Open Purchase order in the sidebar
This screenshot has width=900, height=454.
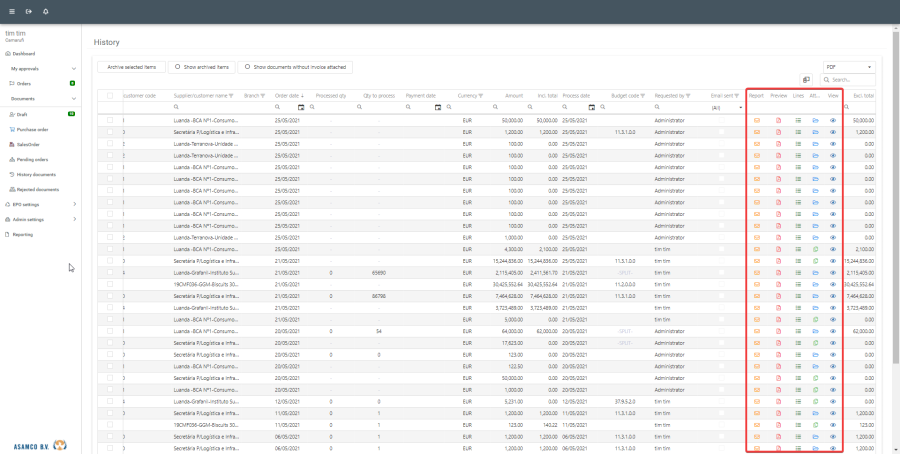pyautogui.click(x=32, y=129)
